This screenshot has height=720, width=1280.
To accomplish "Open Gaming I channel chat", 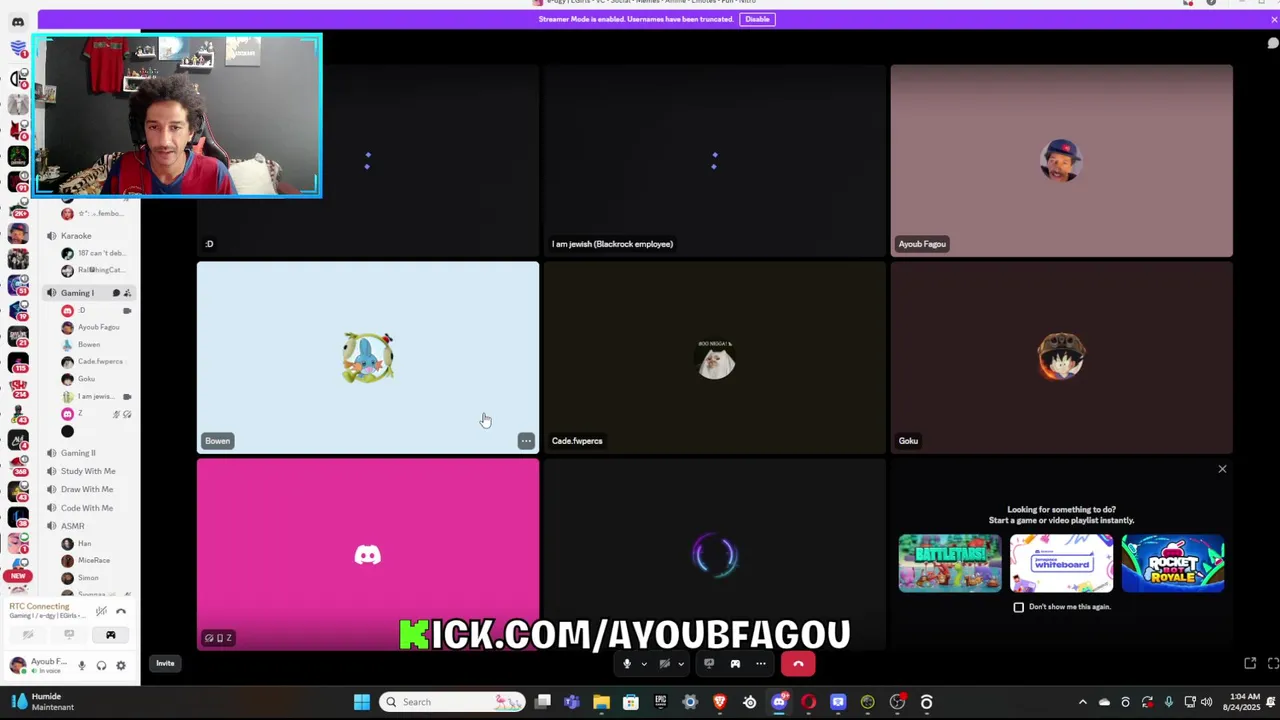I will click(116, 293).
